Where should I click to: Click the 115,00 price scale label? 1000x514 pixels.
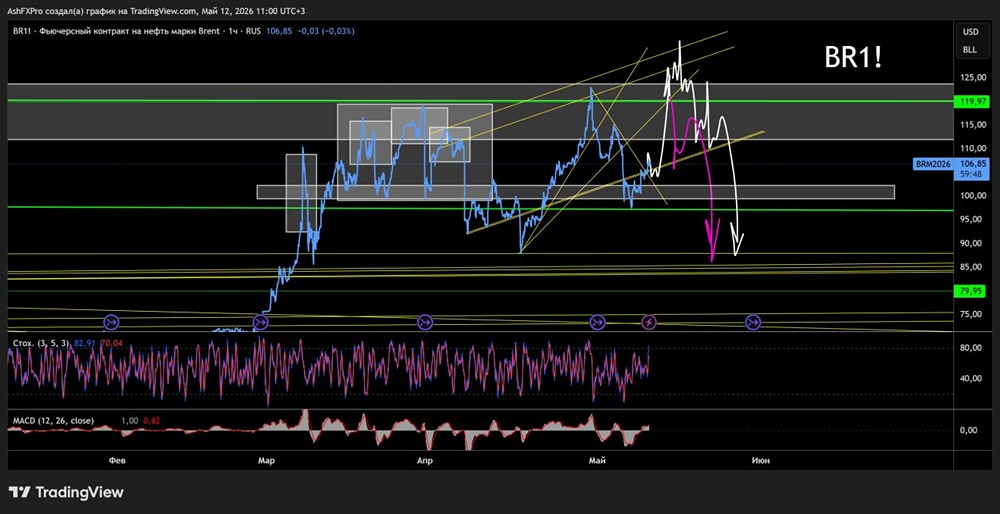coord(972,124)
